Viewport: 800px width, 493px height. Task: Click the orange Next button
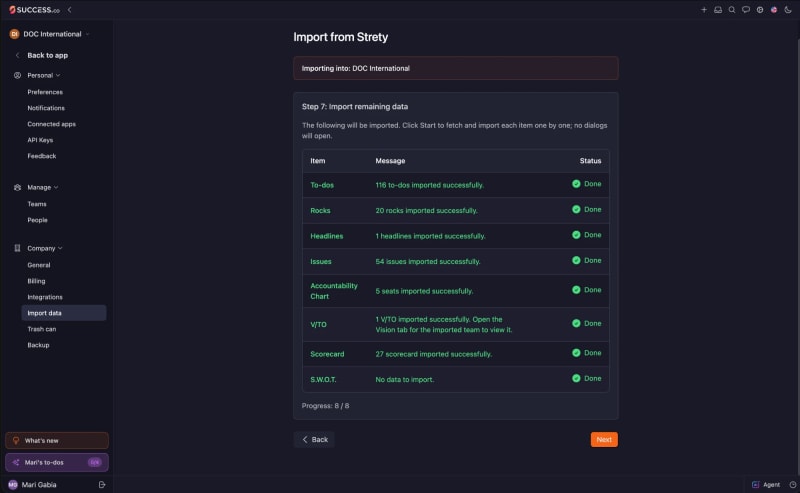pyautogui.click(x=604, y=439)
